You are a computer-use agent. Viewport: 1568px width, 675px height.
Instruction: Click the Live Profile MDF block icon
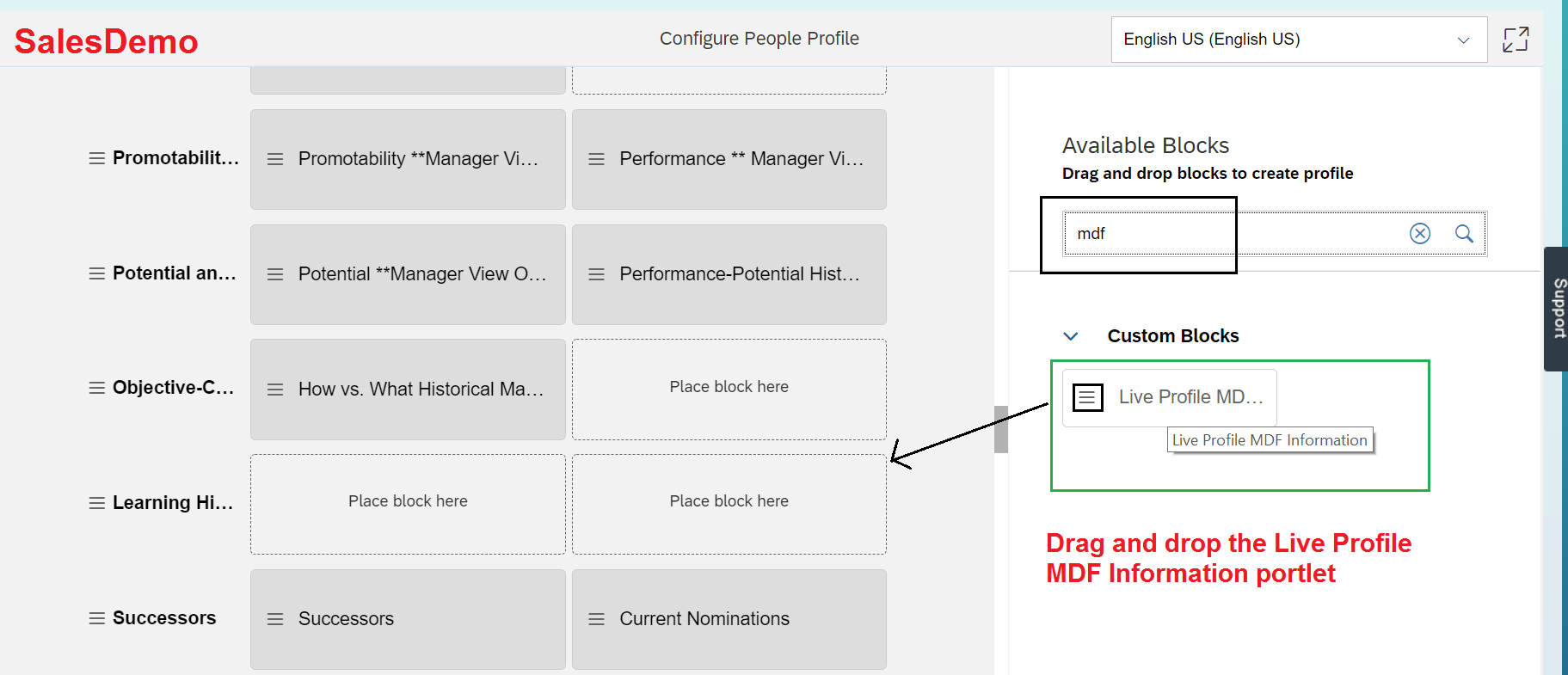click(x=1087, y=397)
